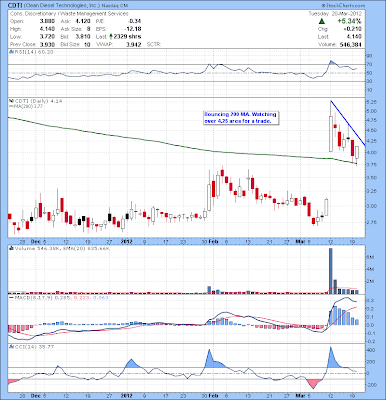386x400 pixels.
Task: Click the Mar label on the bottom date axis
Action: (x=300, y=397)
